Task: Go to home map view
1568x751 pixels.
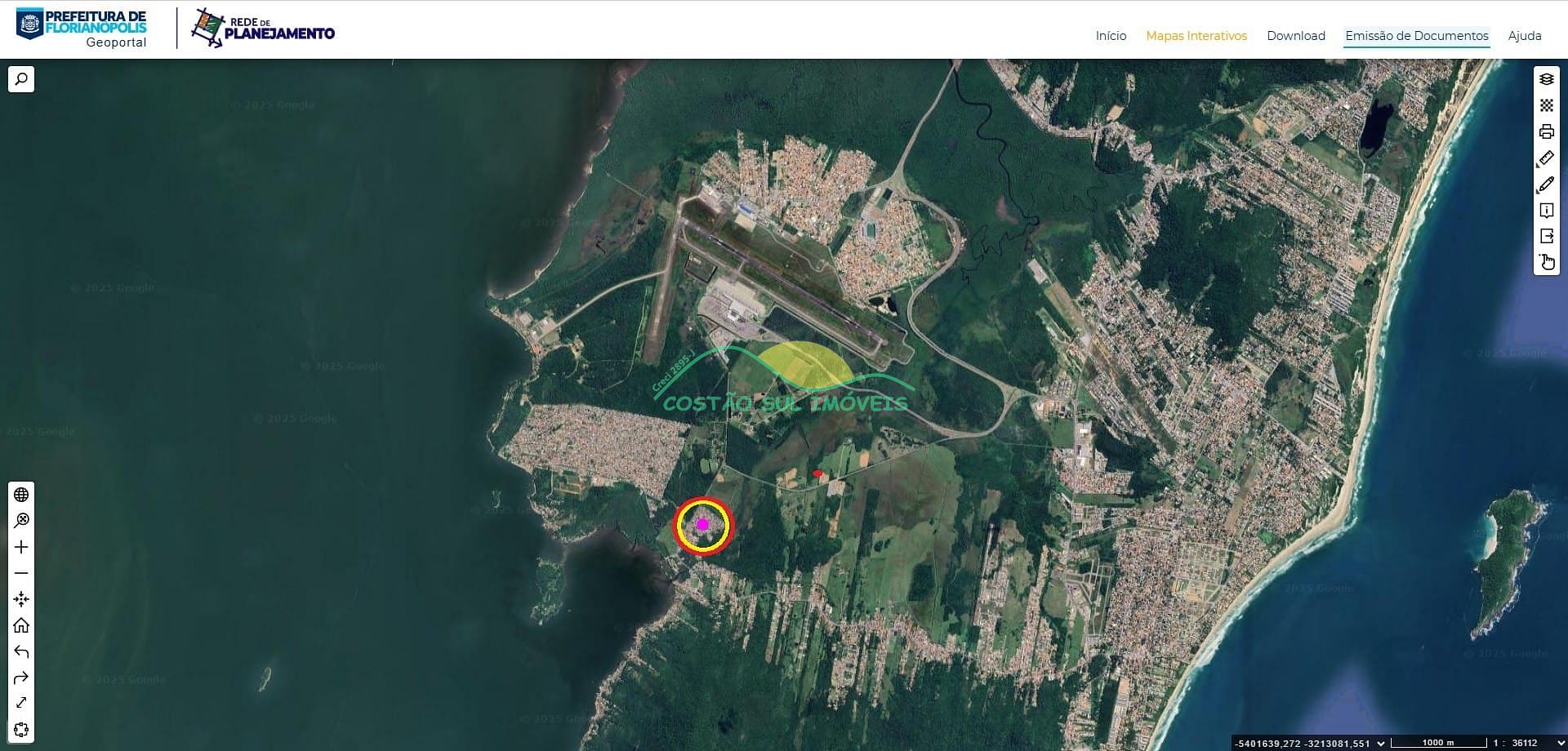Action: (21, 625)
